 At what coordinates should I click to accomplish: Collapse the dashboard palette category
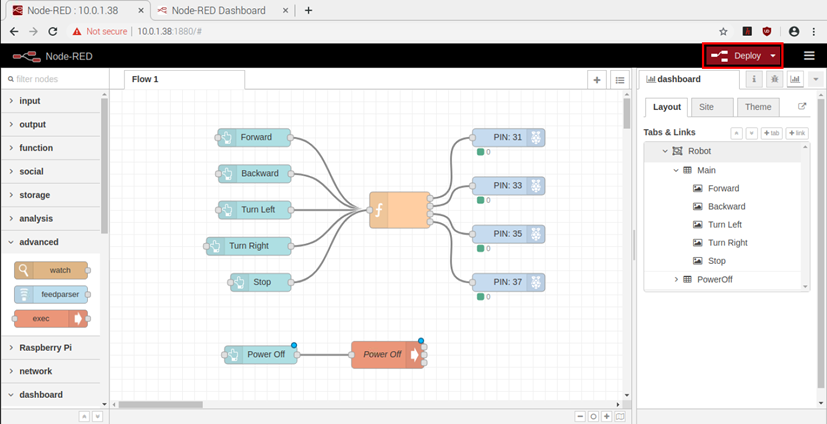[51, 394]
